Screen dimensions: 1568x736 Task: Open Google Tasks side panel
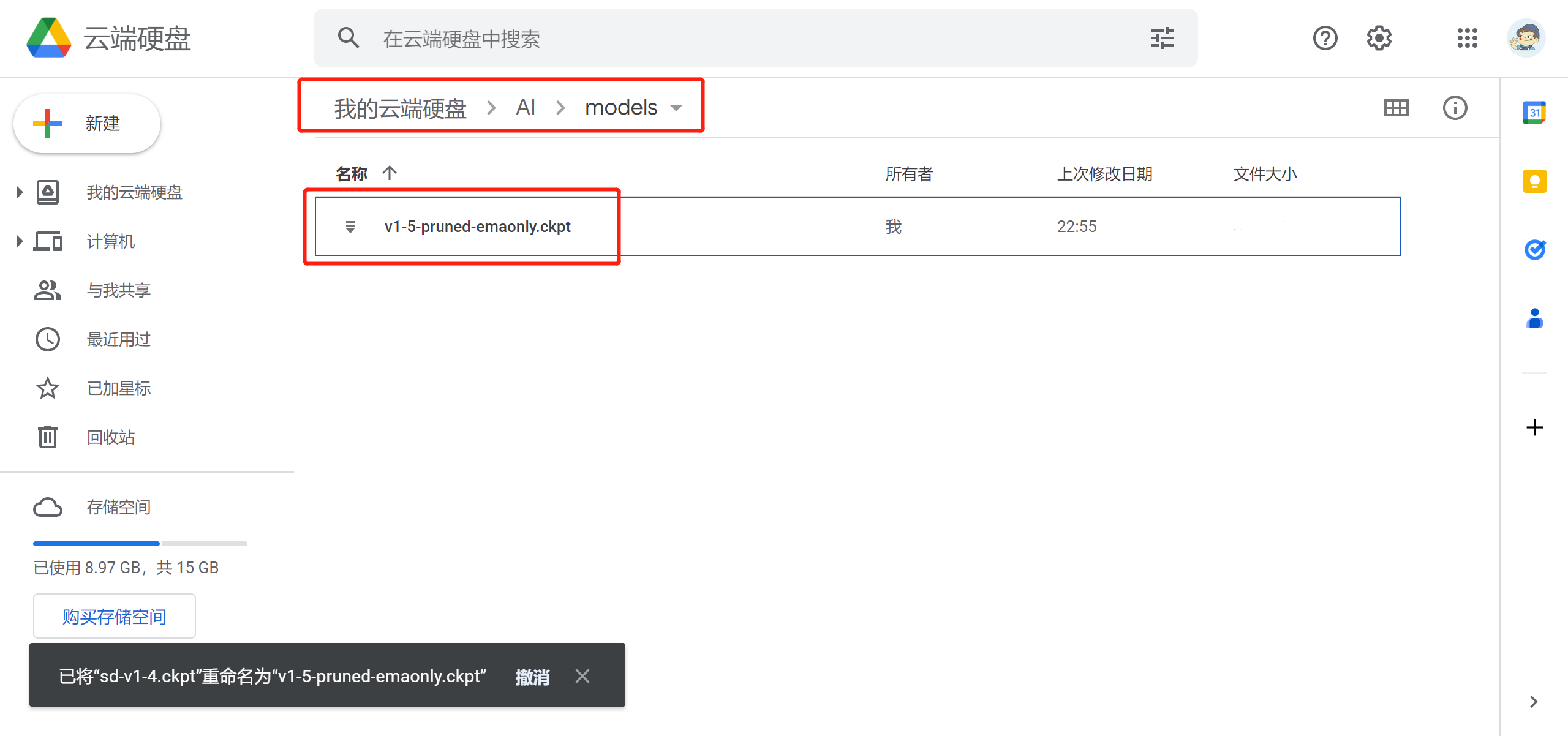point(1534,249)
